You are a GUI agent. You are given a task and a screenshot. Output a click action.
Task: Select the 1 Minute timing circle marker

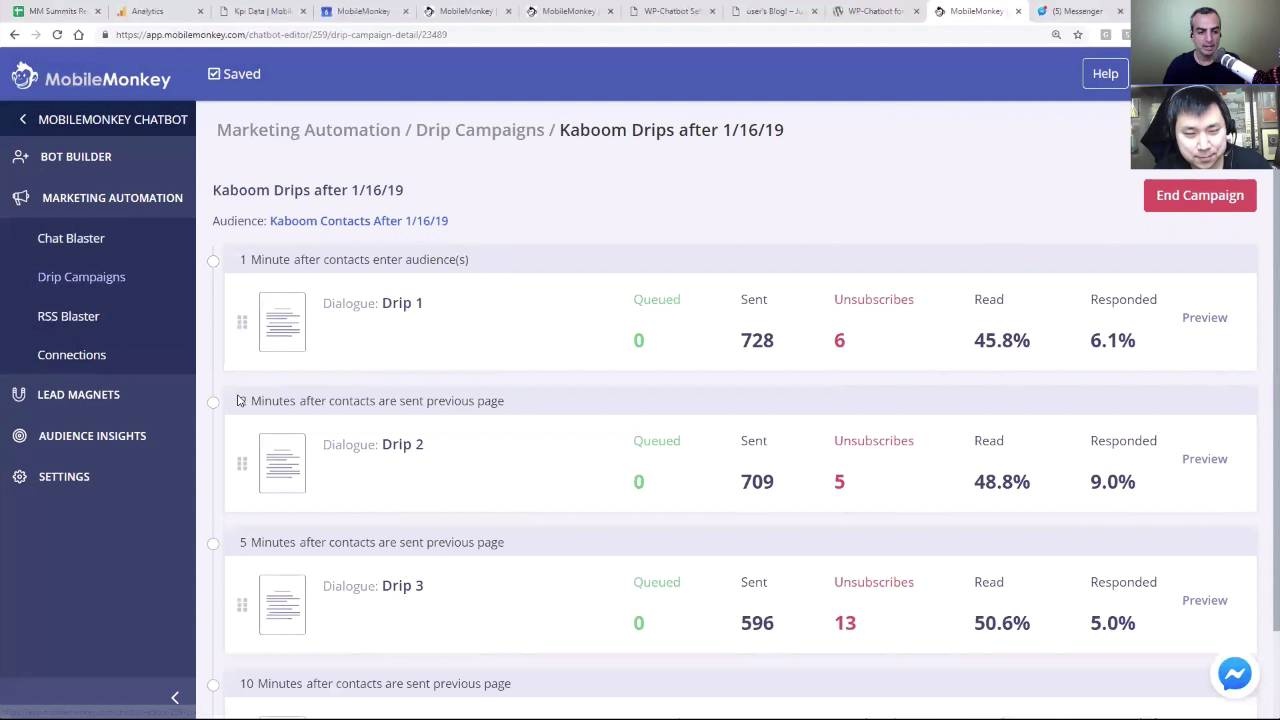pyautogui.click(x=213, y=261)
